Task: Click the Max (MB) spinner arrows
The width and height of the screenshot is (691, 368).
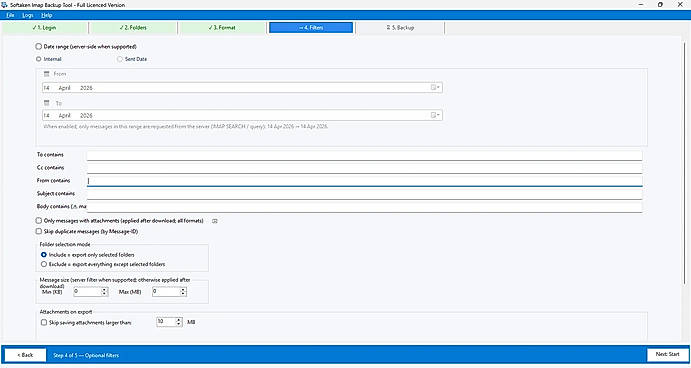Action: (x=183, y=291)
